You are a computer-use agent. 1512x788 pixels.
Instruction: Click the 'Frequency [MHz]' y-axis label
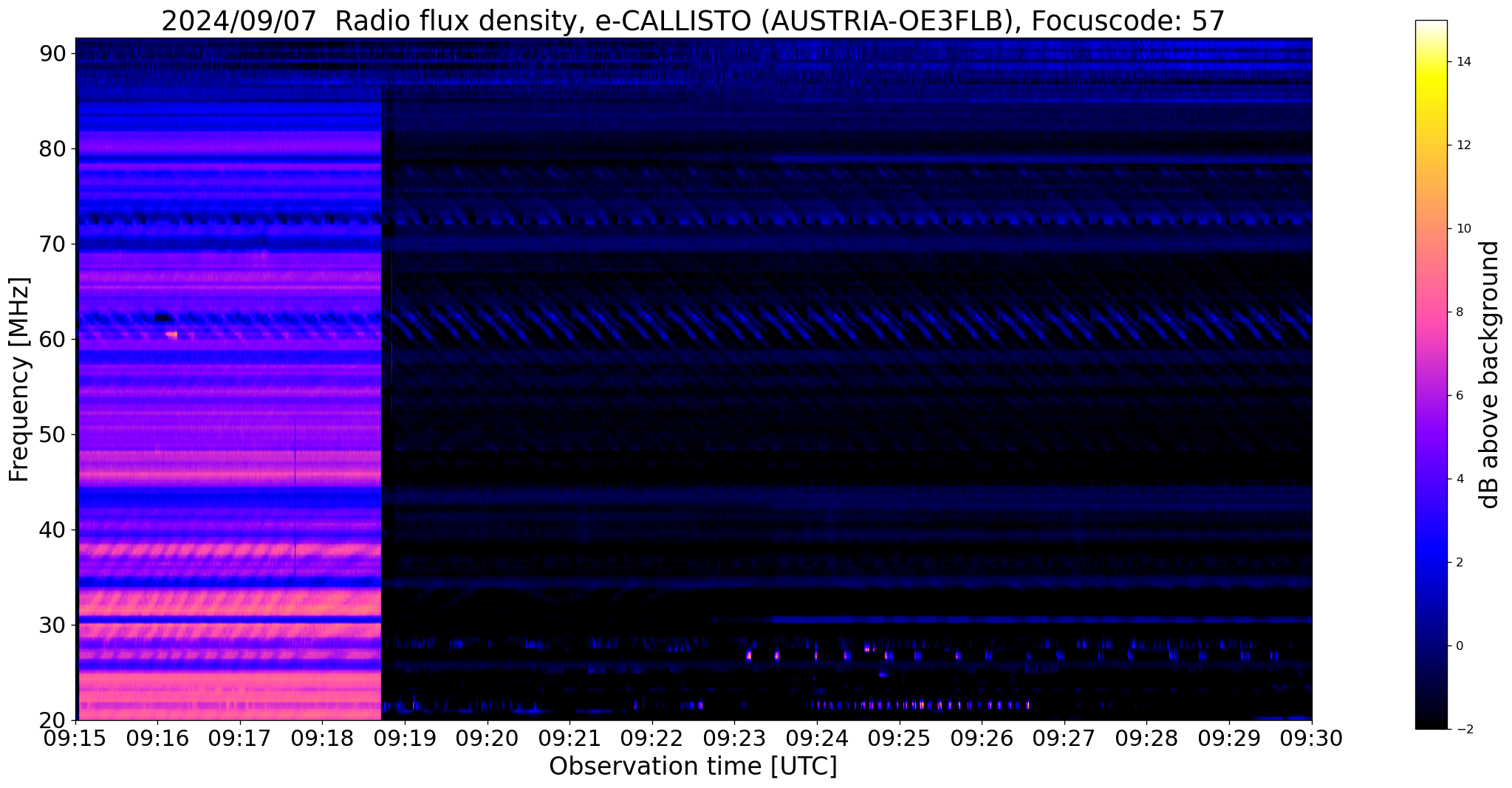[x=19, y=380]
